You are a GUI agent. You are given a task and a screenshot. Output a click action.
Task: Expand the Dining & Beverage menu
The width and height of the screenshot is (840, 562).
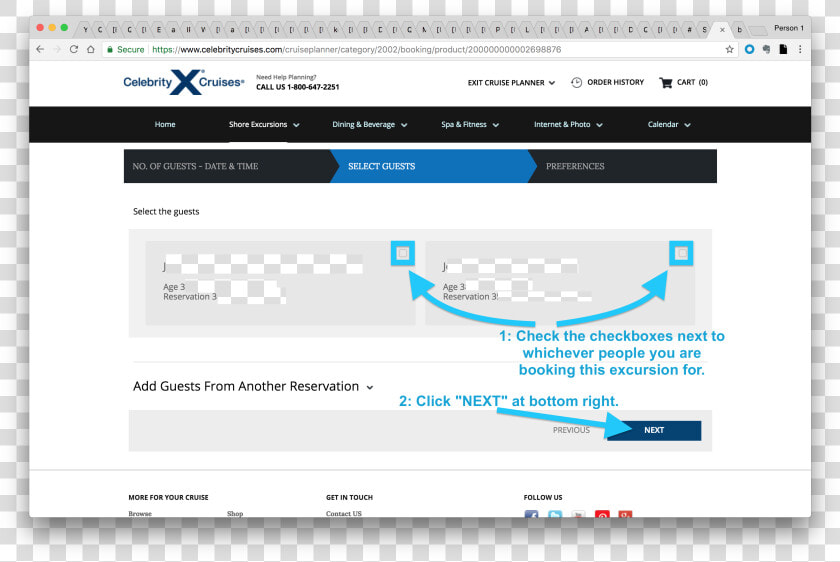click(370, 124)
